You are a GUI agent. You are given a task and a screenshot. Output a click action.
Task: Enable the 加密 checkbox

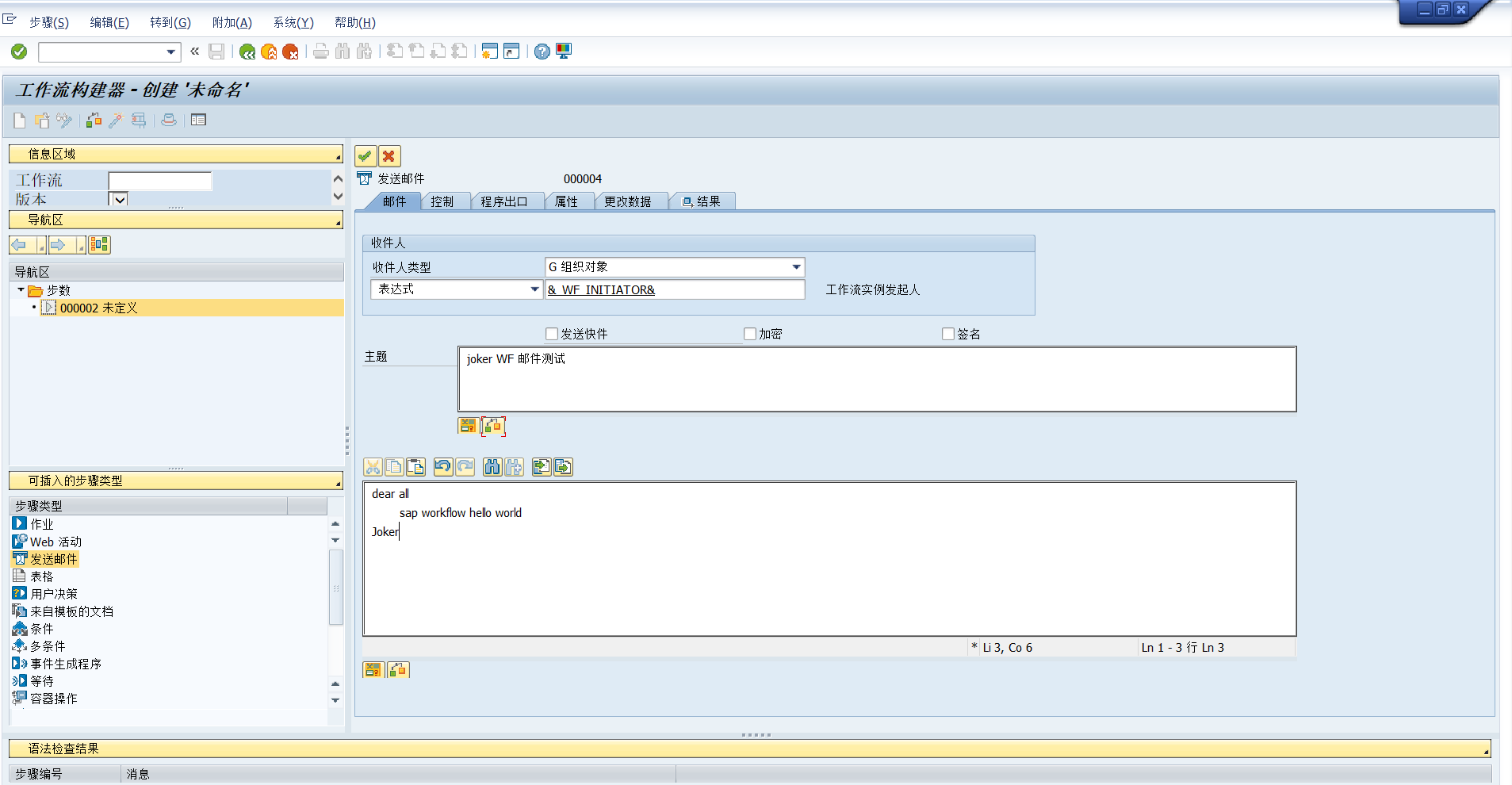click(x=750, y=334)
